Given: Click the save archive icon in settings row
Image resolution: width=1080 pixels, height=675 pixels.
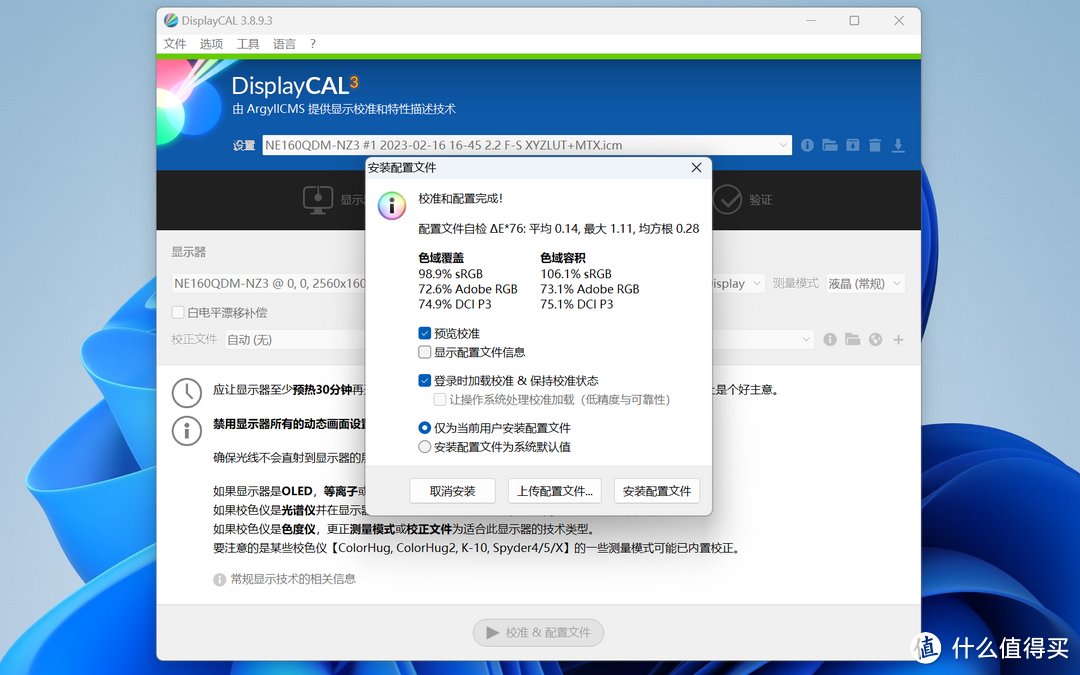Looking at the screenshot, I should coord(852,145).
